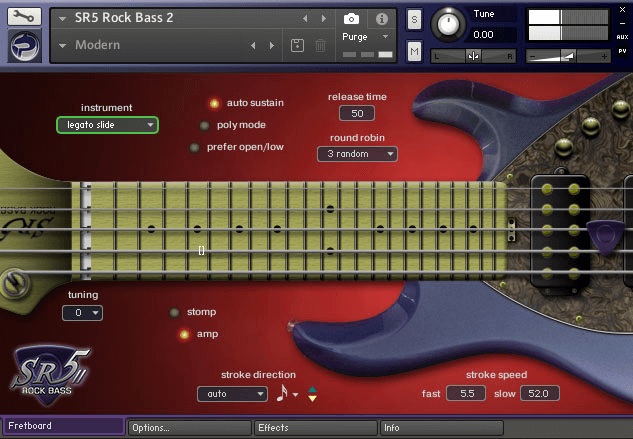This screenshot has width=633, height=439.
Task: Solo the instrument with the S button
Action: click(414, 20)
